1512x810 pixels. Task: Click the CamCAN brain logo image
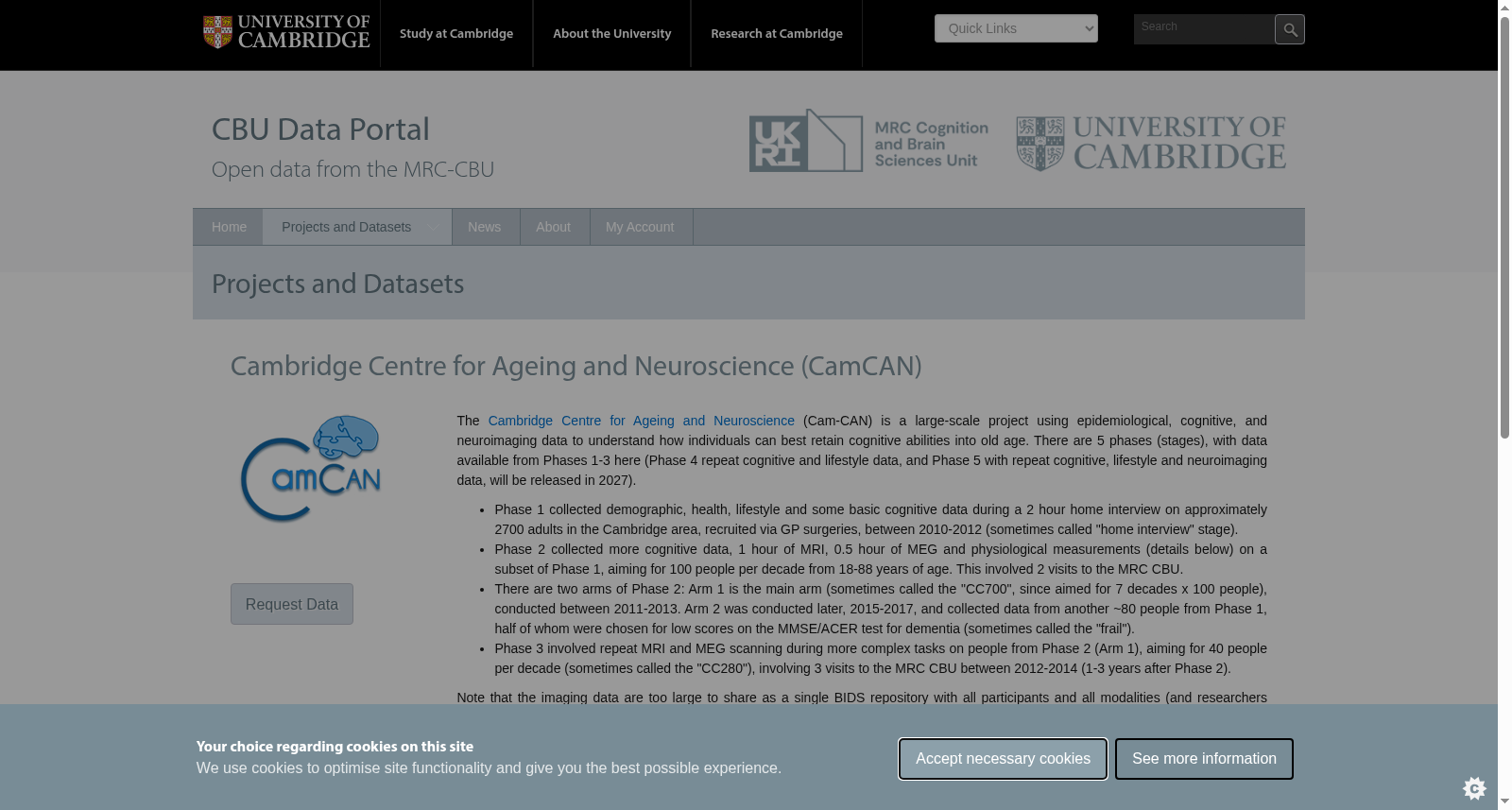coord(311,468)
